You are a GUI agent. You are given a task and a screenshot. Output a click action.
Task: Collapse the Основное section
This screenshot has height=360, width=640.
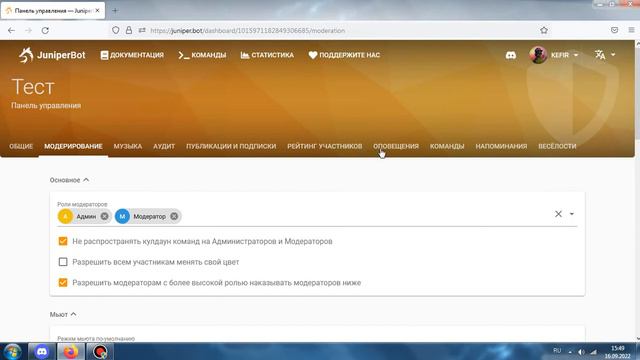[x=69, y=180]
